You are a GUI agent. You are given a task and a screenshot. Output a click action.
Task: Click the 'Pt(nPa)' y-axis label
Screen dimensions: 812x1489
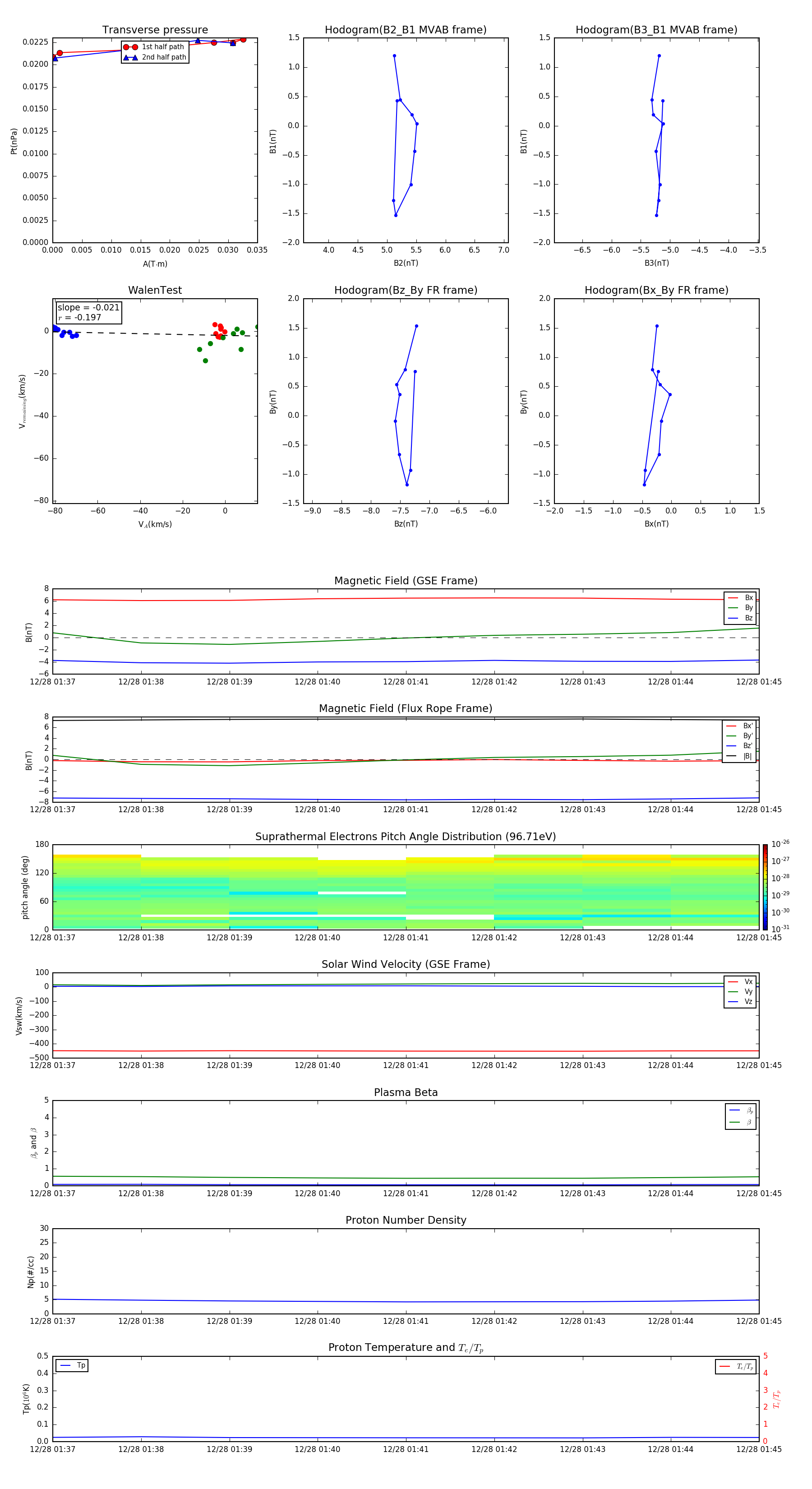pos(14,141)
